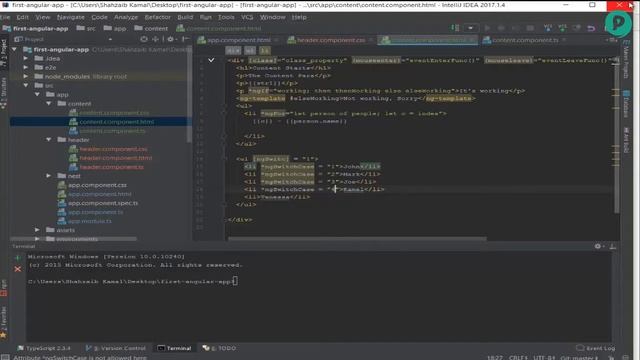Click VCS Commit Changes icon
This screenshot has width=640, height=360.
[562, 28]
